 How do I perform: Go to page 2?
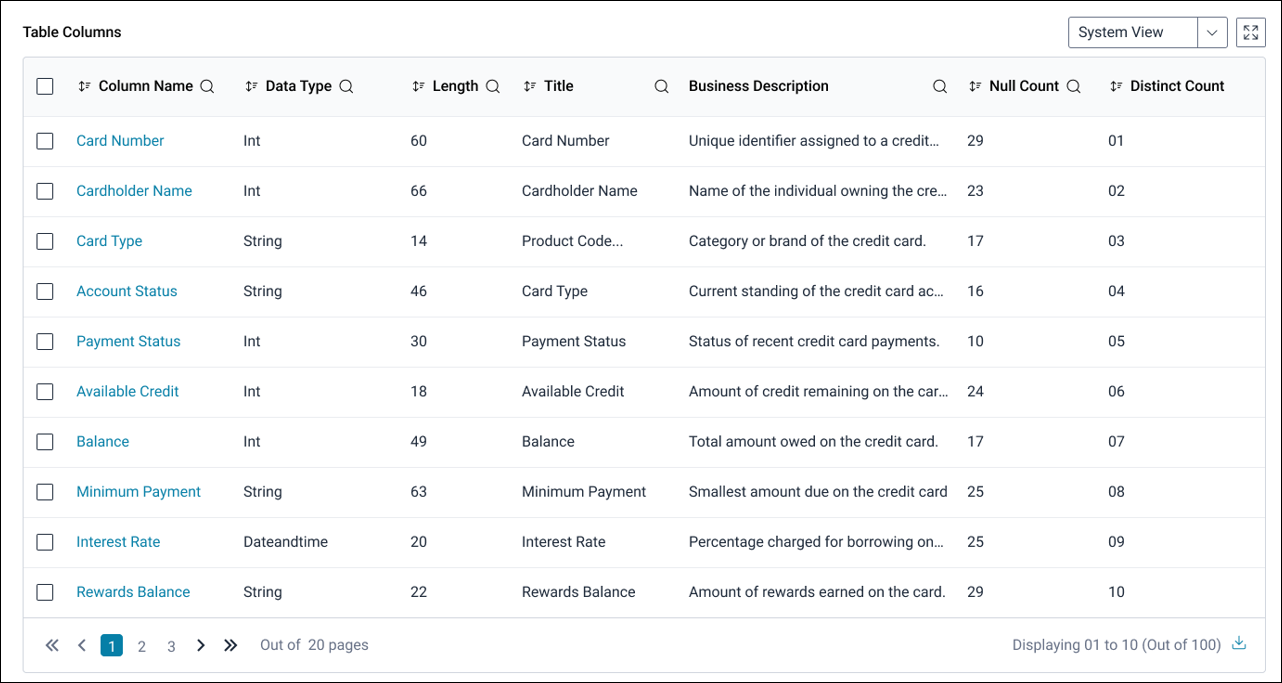point(142,646)
